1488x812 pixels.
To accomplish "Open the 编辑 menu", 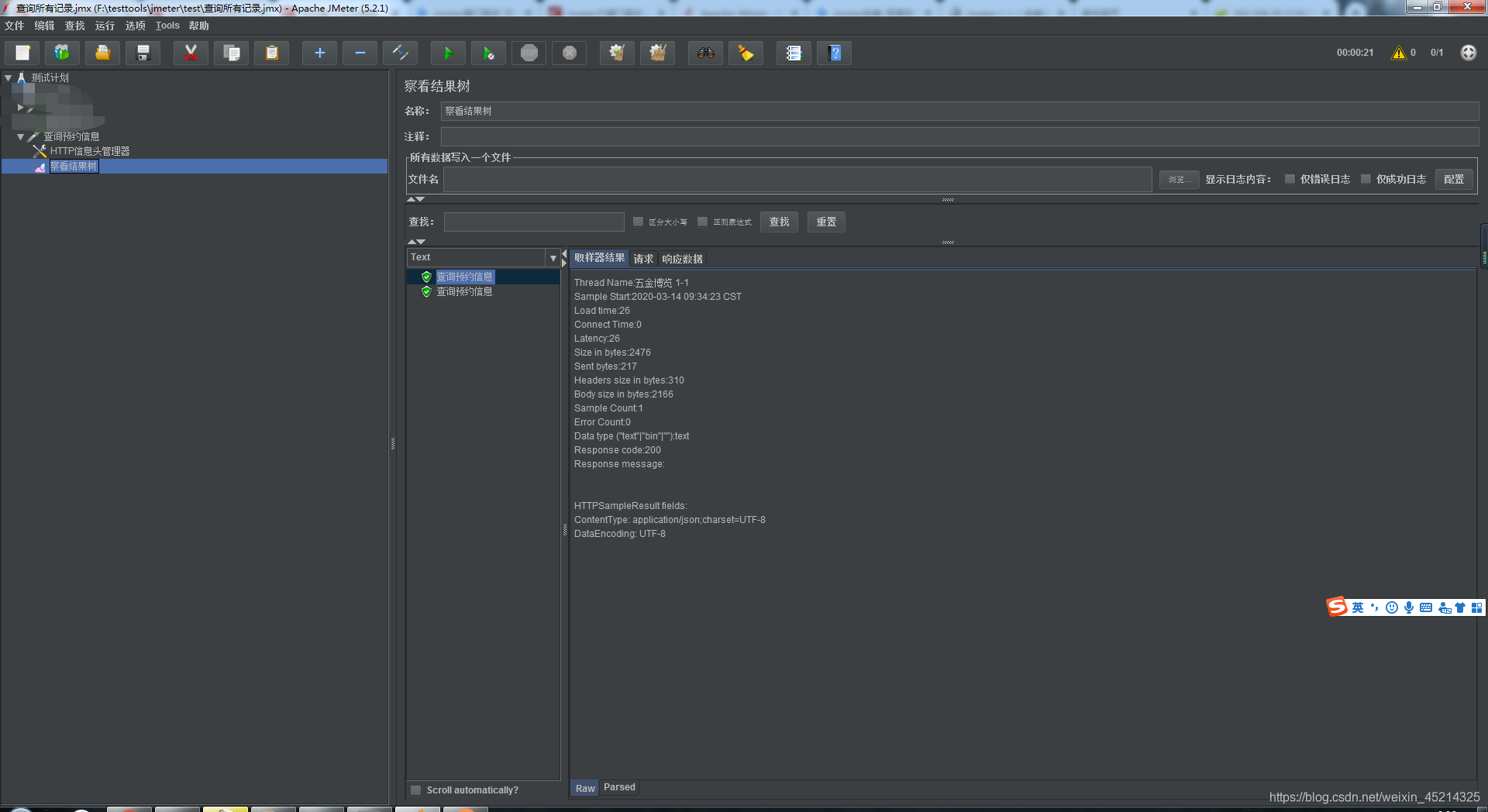I will (x=44, y=26).
